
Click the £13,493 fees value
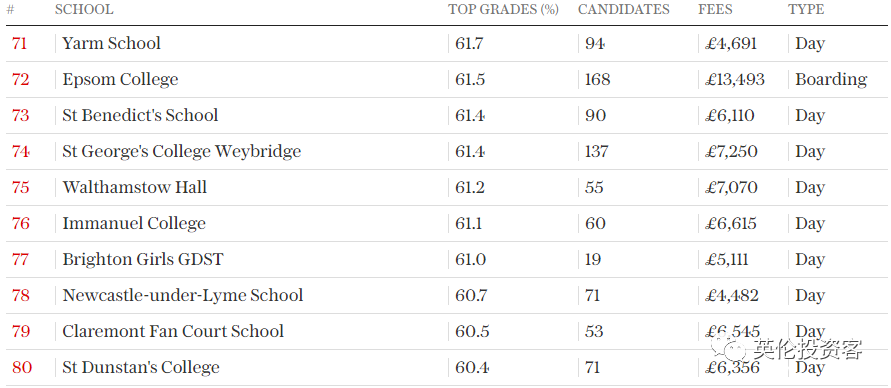(x=735, y=80)
